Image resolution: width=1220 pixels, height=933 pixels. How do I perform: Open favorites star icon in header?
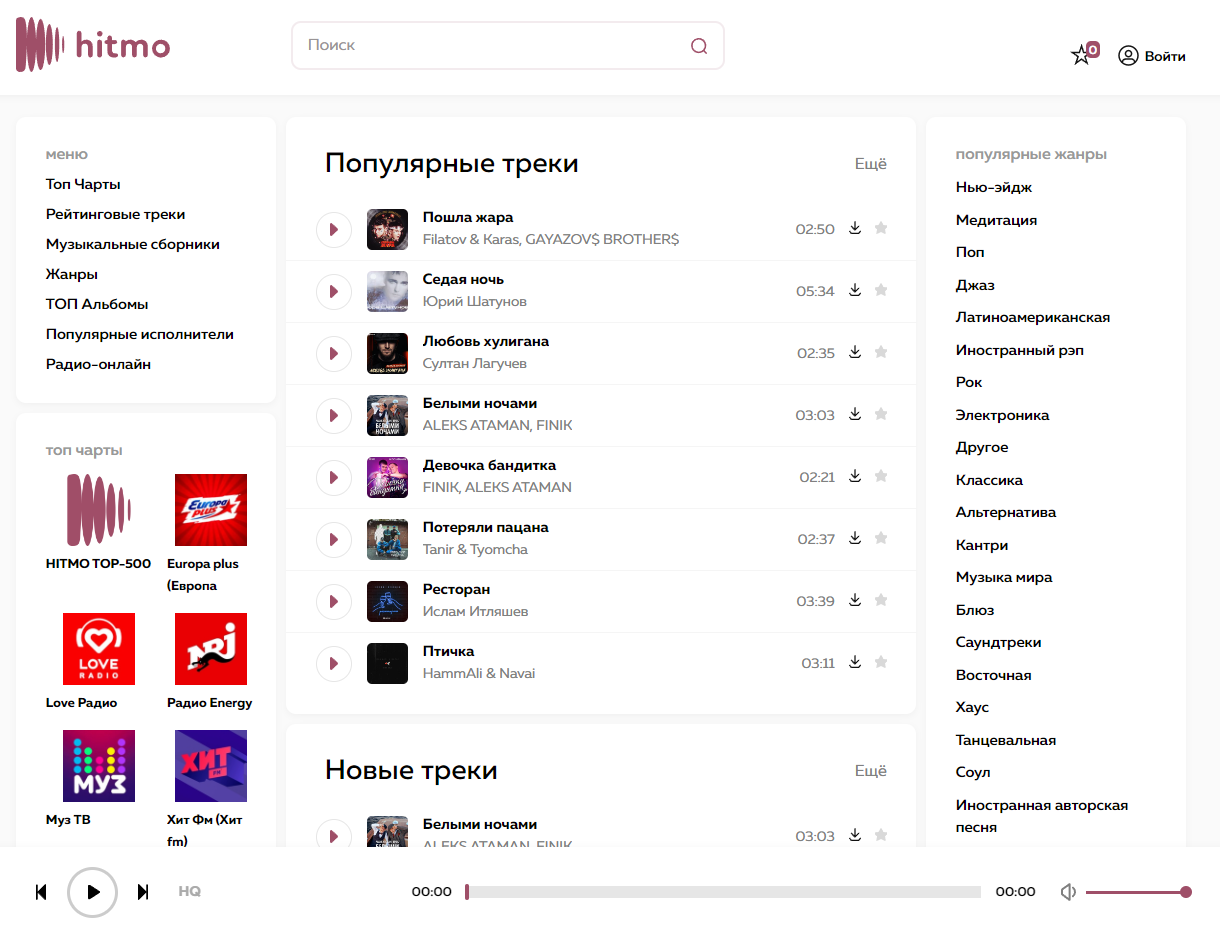[1082, 55]
